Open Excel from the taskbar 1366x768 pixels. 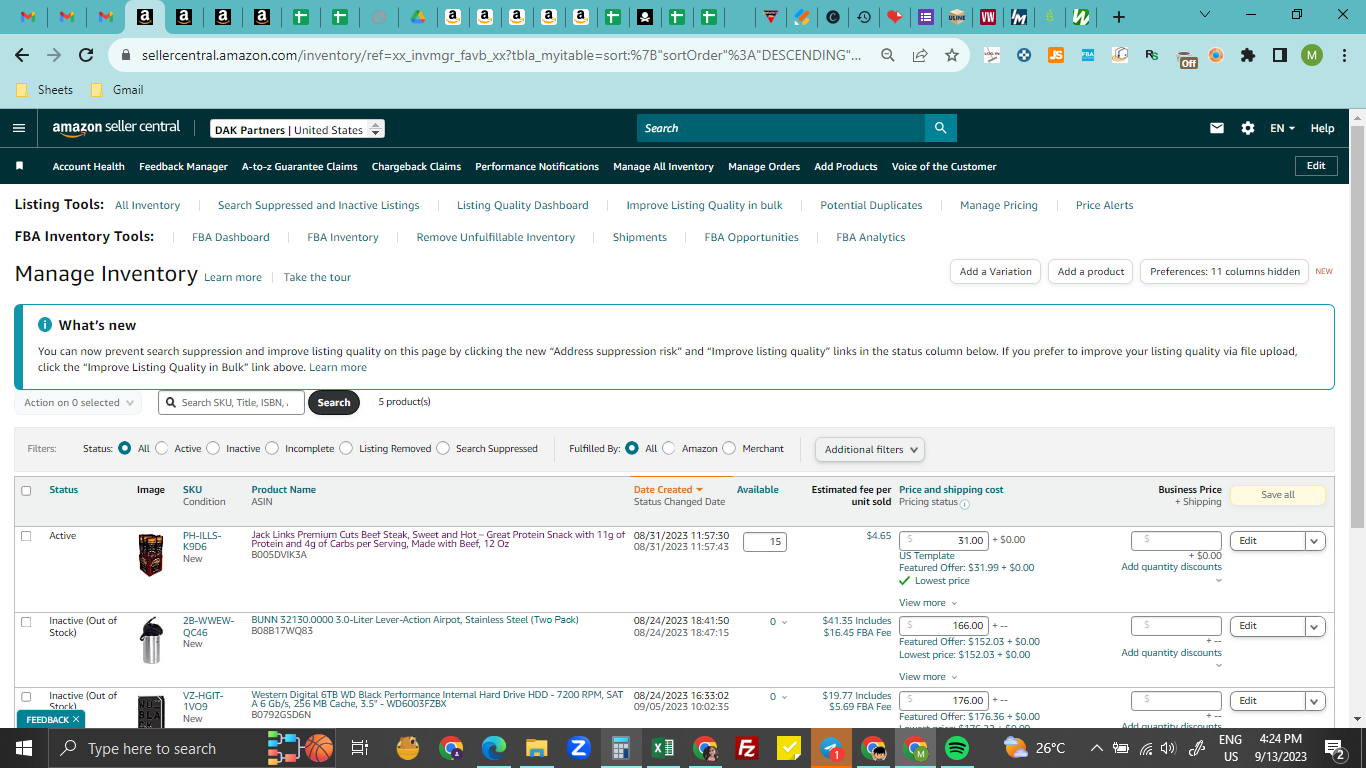click(x=662, y=748)
